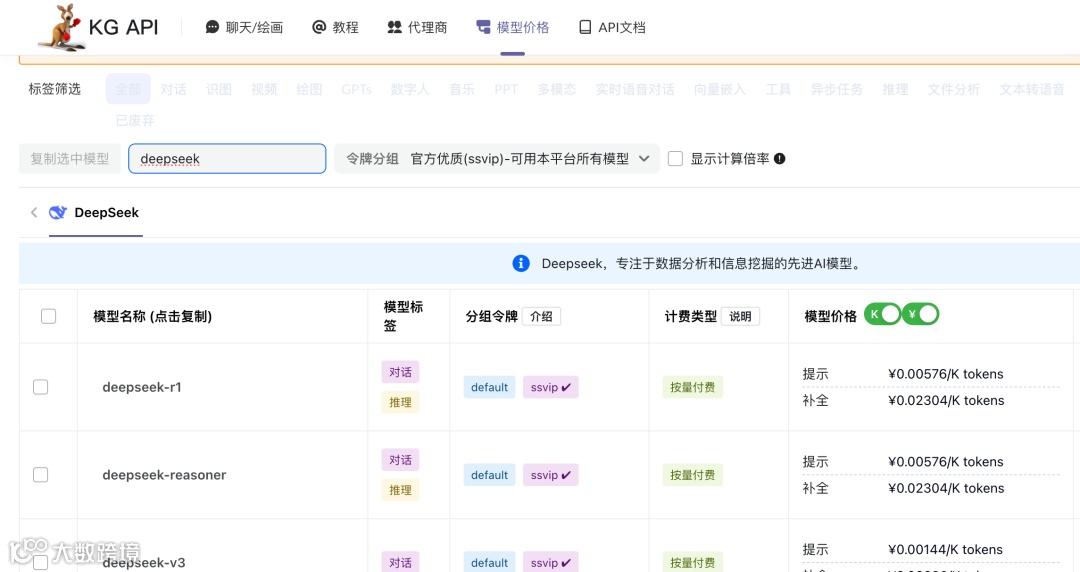Image resolution: width=1080 pixels, height=572 pixels.
Task: Focus the deepseek search field
Action: click(227, 159)
